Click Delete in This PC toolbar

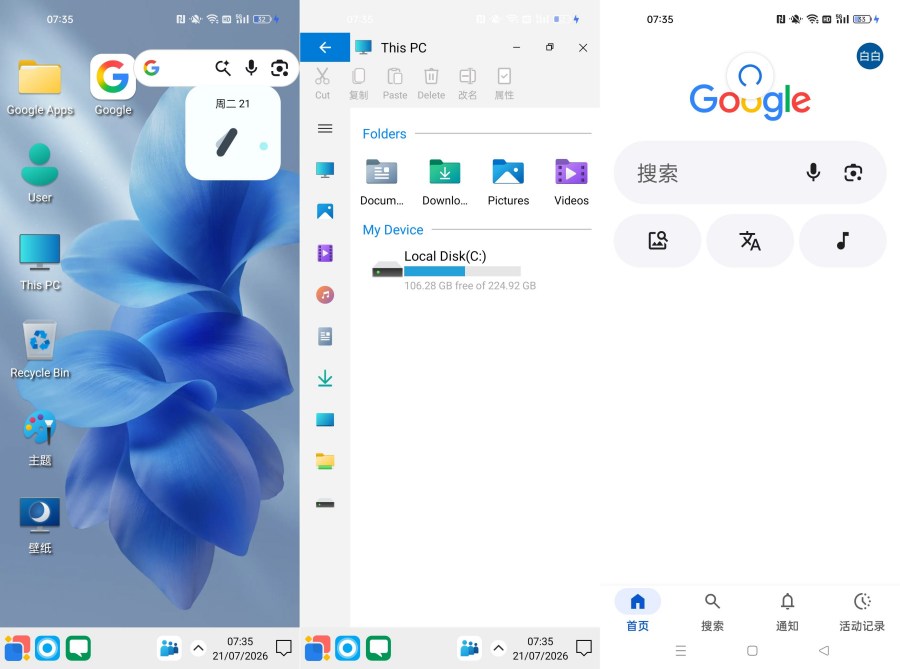click(431, 84)
